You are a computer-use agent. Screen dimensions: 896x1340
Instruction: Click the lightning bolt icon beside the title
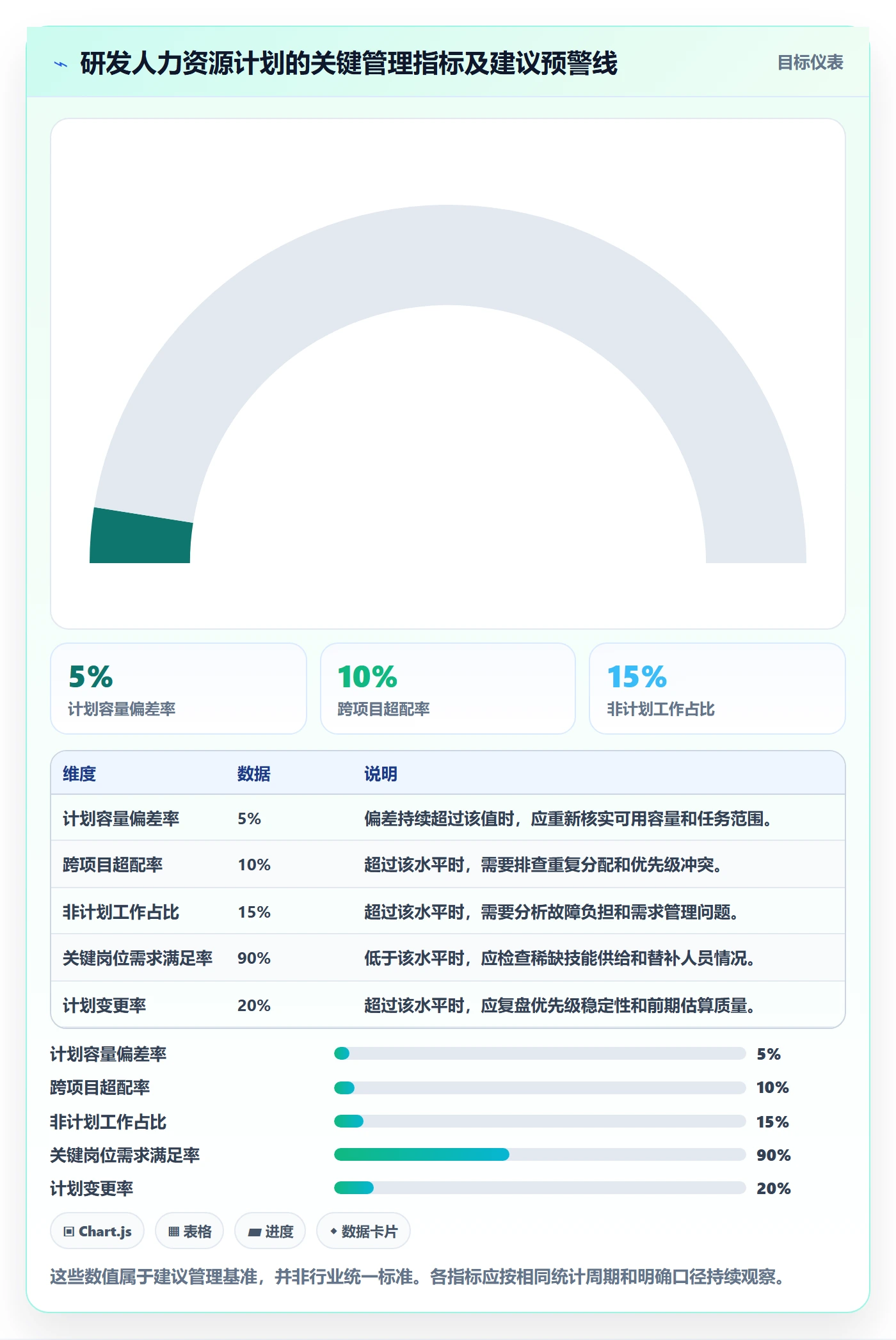pyautogui.click(x=61, y=64)
